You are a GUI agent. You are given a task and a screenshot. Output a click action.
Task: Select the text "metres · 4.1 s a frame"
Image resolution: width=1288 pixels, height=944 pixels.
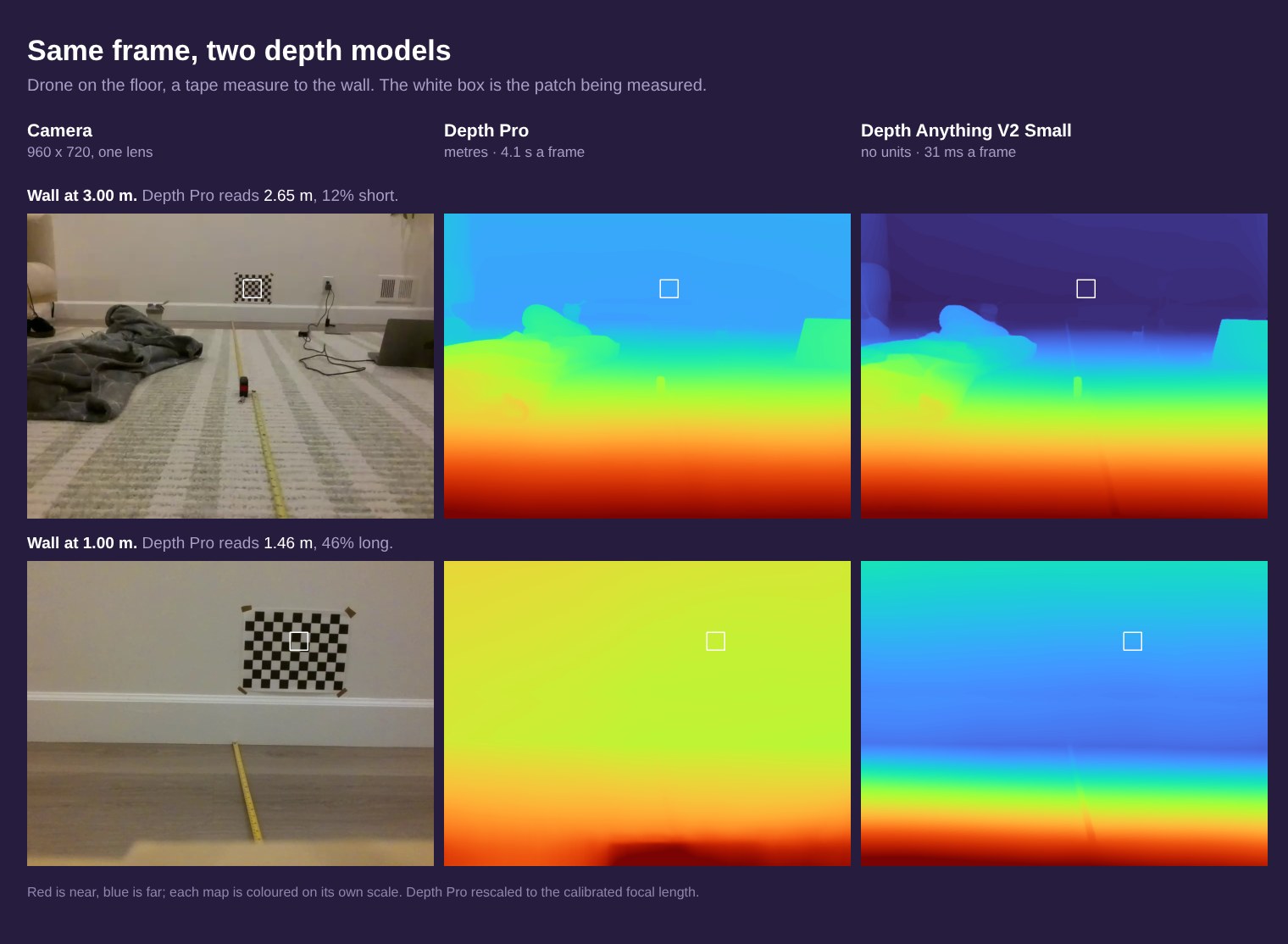514,153
